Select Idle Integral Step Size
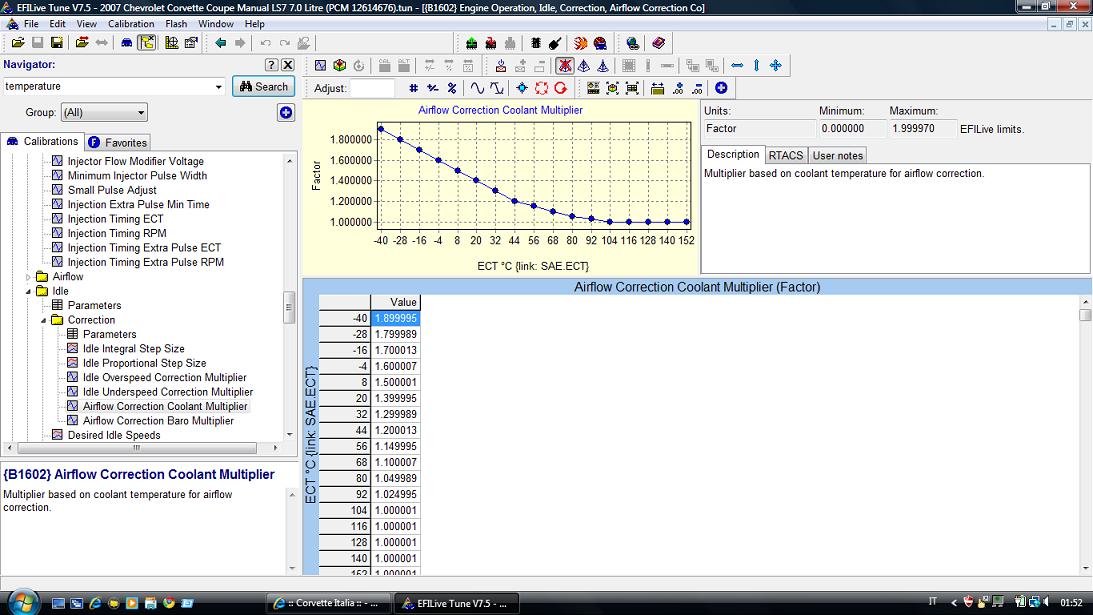The image size is (1093, 615). [x=134, y=349]
